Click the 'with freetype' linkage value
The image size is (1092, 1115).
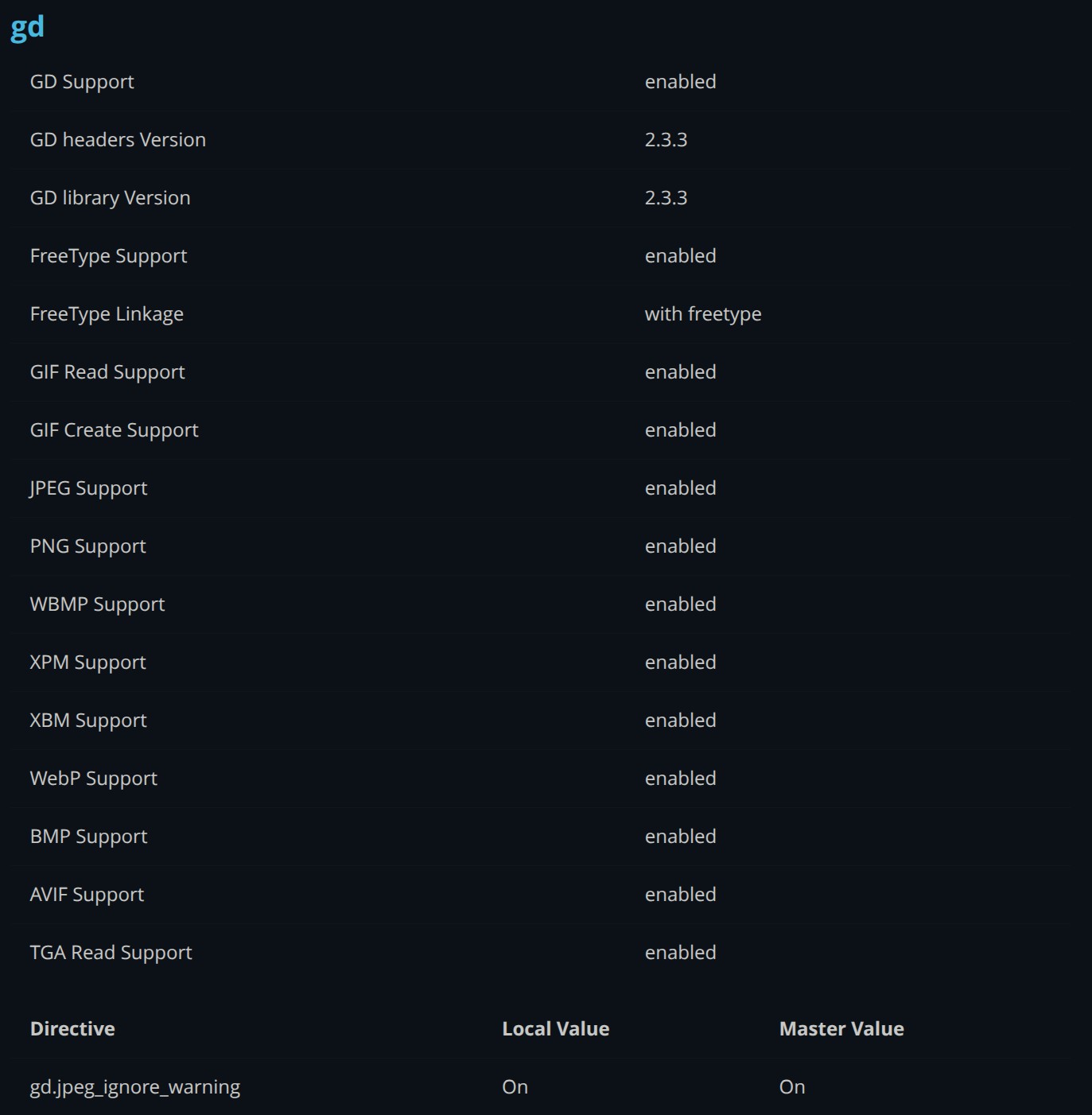pos(702,314)
